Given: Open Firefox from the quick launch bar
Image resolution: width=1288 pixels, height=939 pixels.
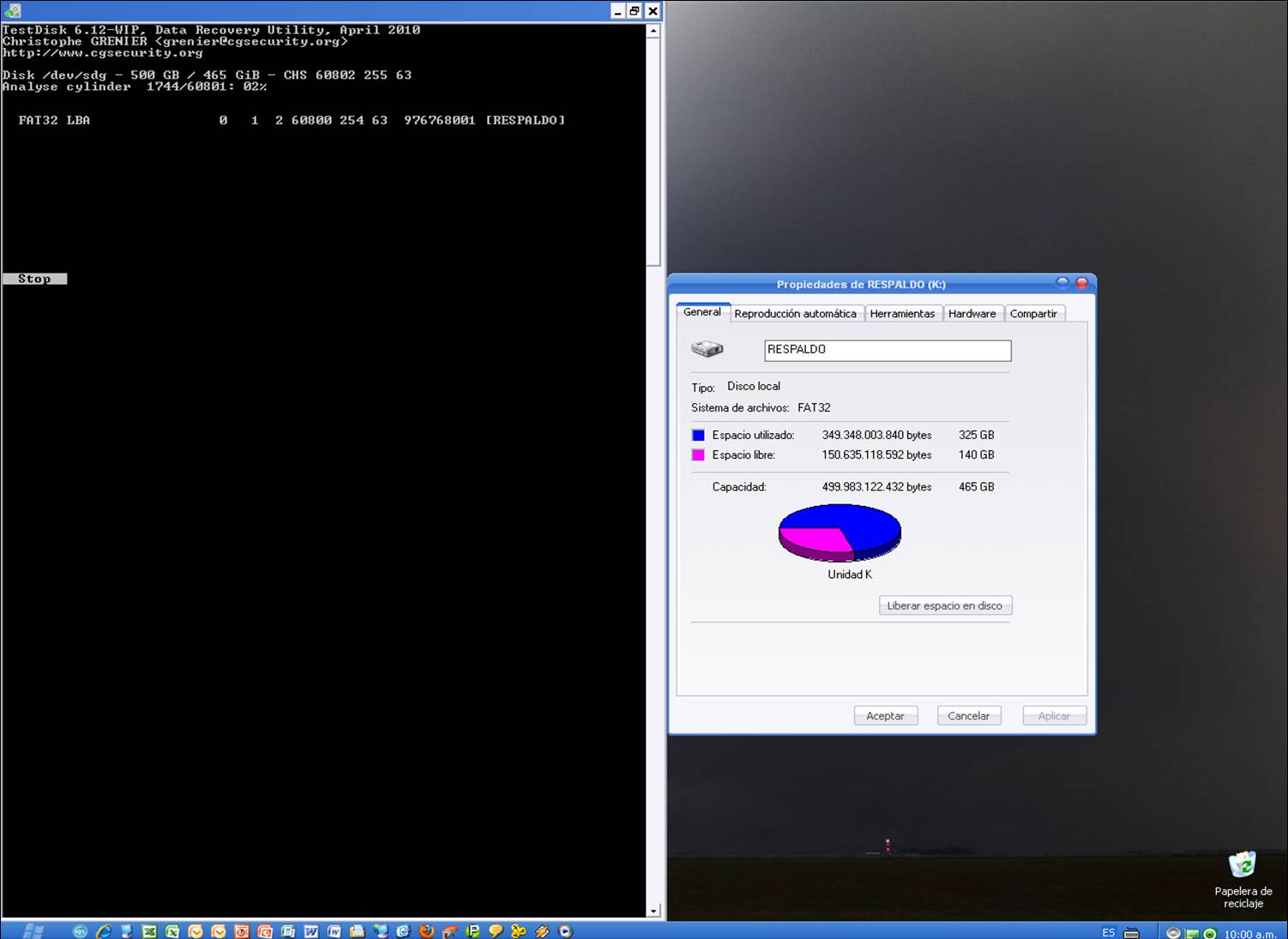Looking at the screenshot, I should click(x=426, y=931).
